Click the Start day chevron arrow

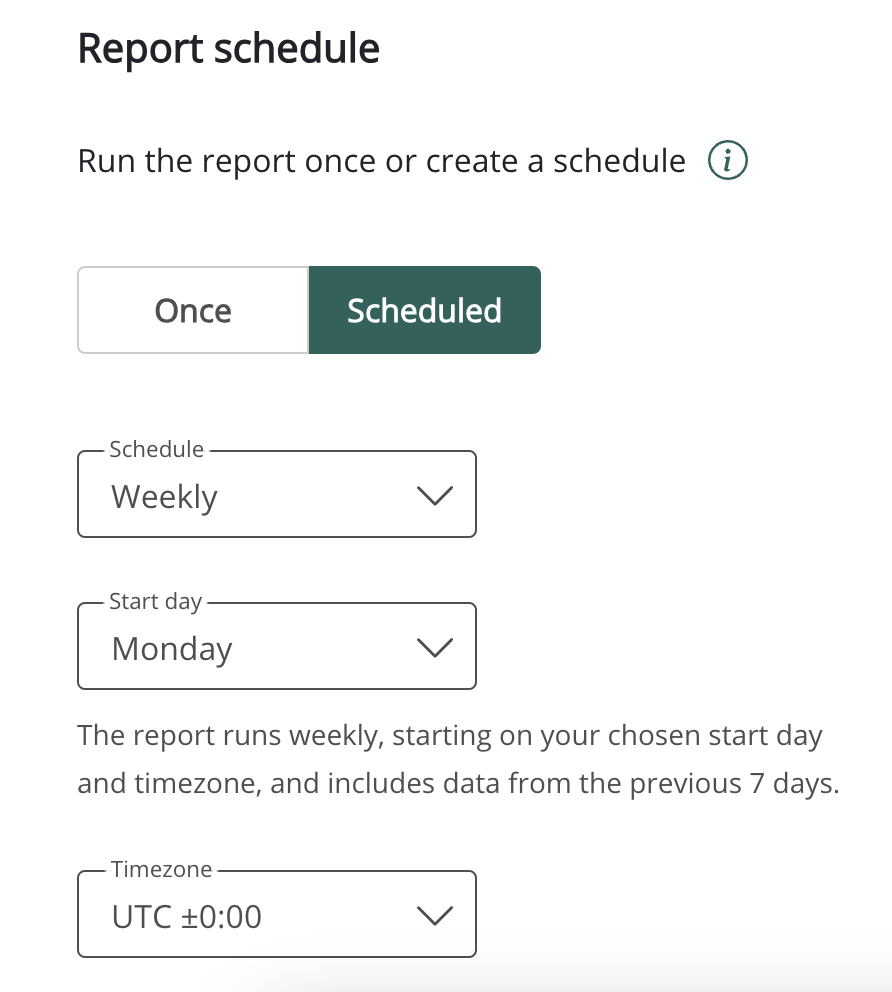pos(434,648)
